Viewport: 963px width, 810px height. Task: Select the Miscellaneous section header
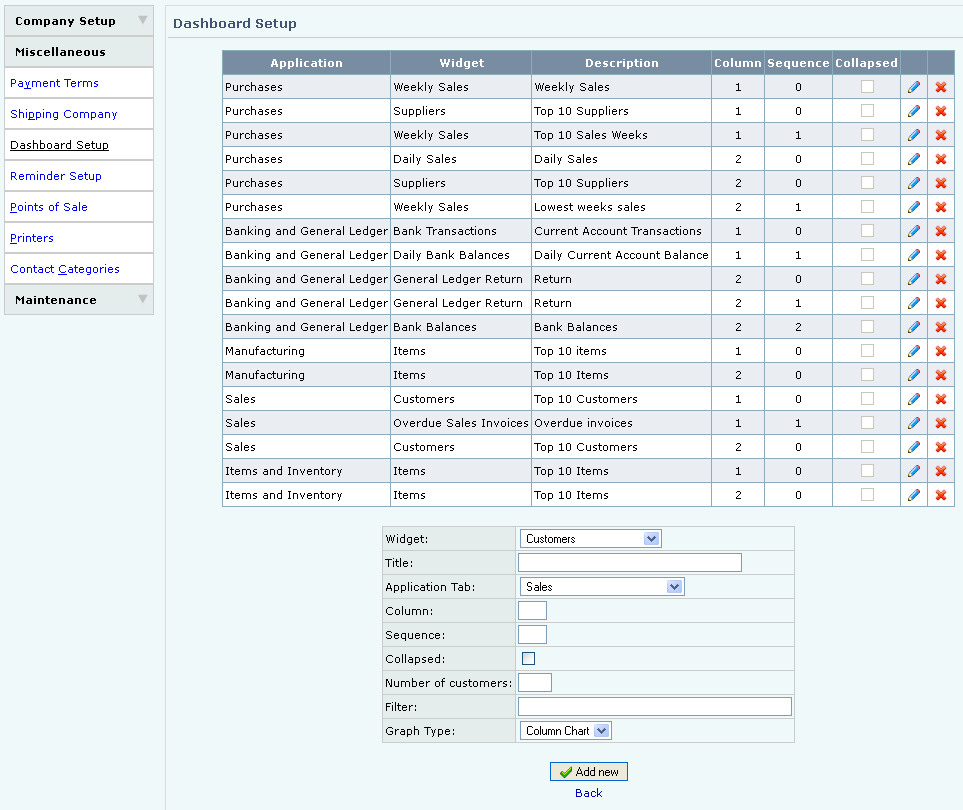point(79,52)
